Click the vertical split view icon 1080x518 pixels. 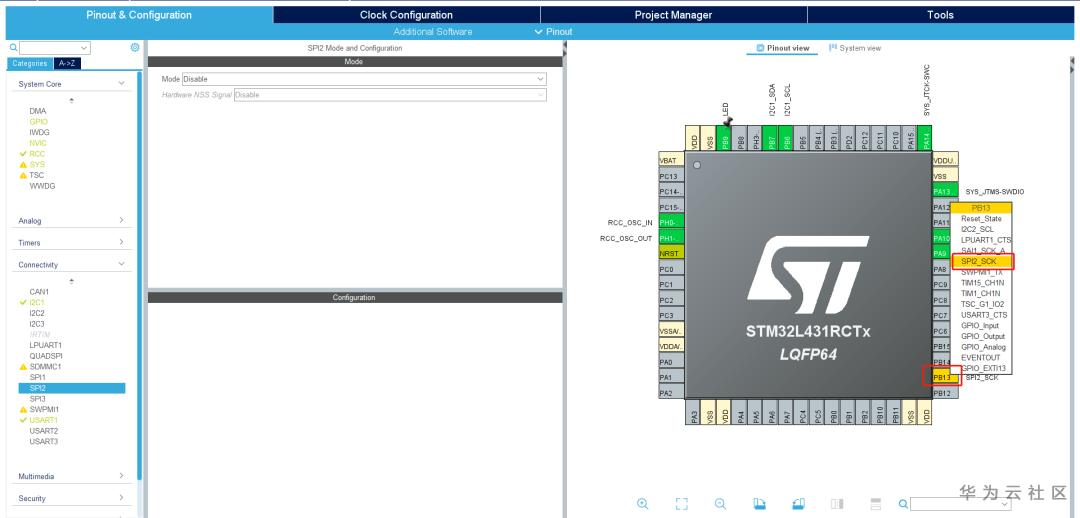[837, 504]
